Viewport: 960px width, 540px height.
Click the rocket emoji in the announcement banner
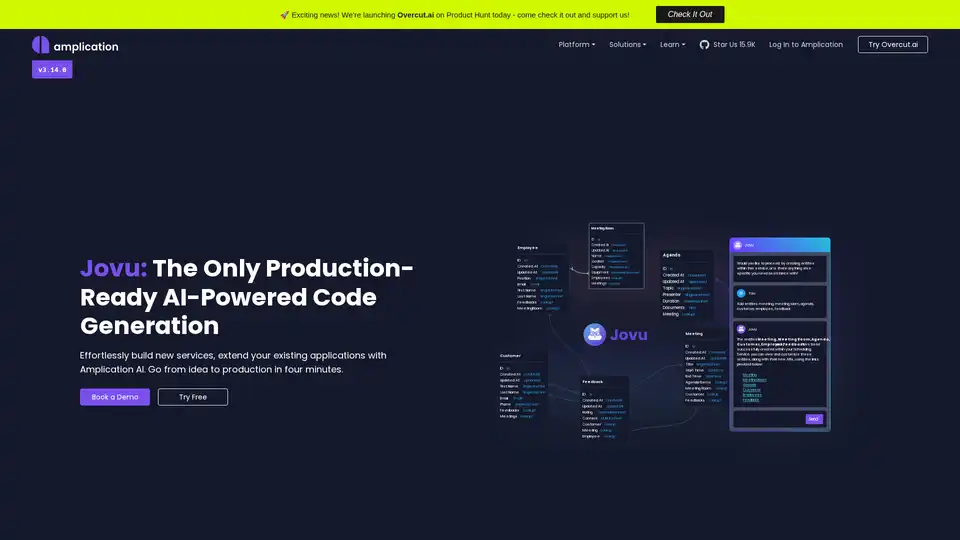point(285,15)
